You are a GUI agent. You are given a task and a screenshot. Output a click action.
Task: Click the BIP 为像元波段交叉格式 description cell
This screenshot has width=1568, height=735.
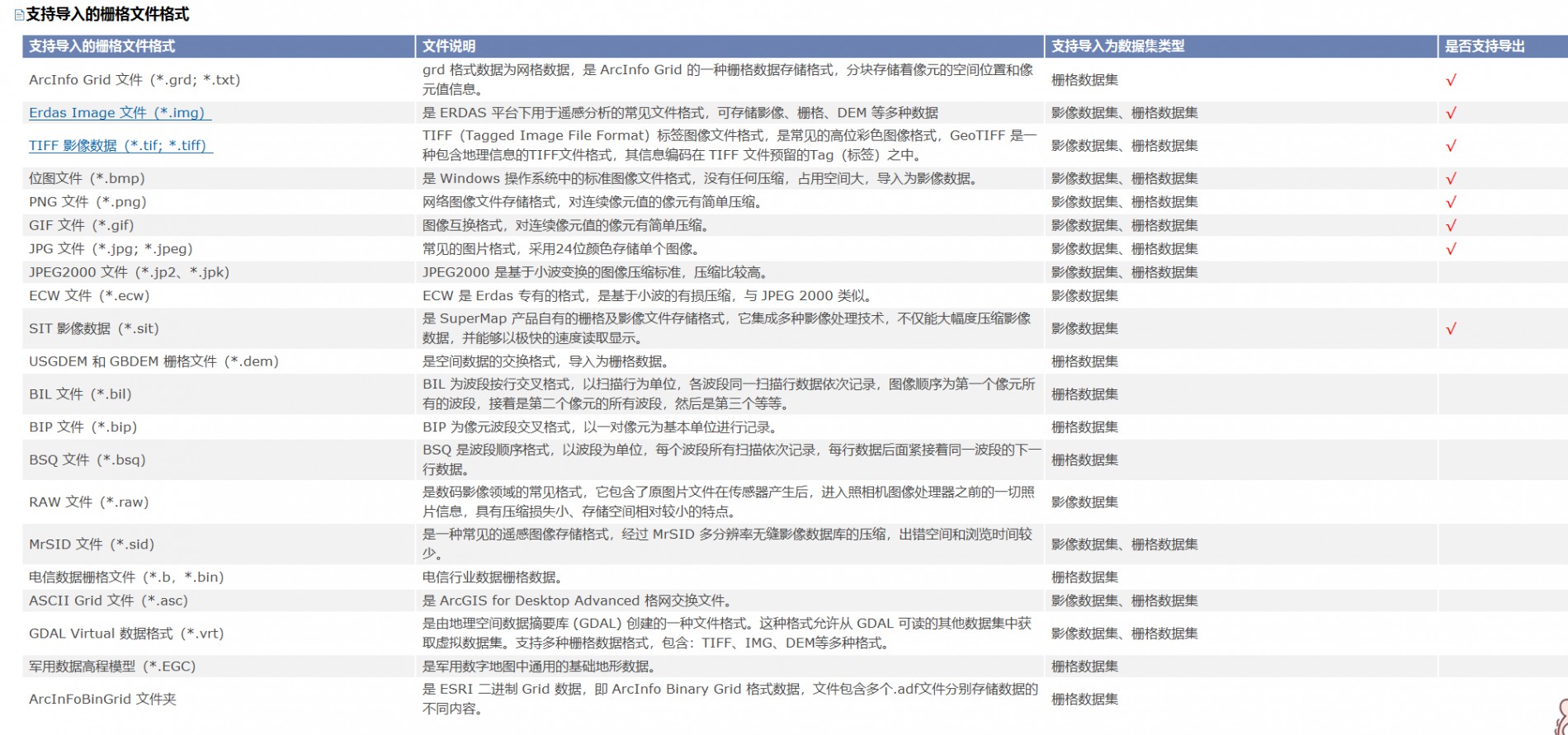(730, 427)
